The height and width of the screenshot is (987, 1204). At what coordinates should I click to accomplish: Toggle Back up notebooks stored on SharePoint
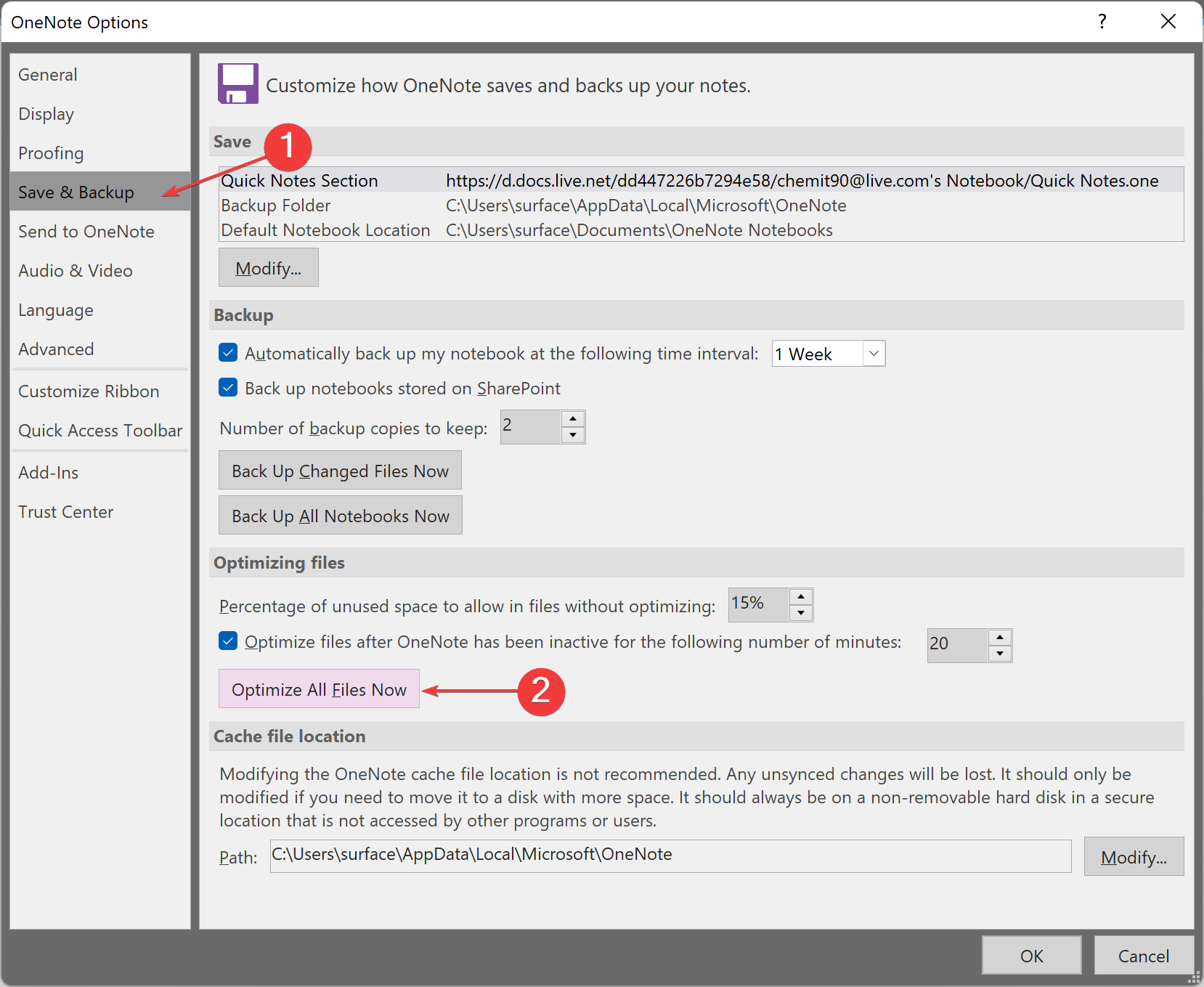pyautogui.click(x=228, y=388)
